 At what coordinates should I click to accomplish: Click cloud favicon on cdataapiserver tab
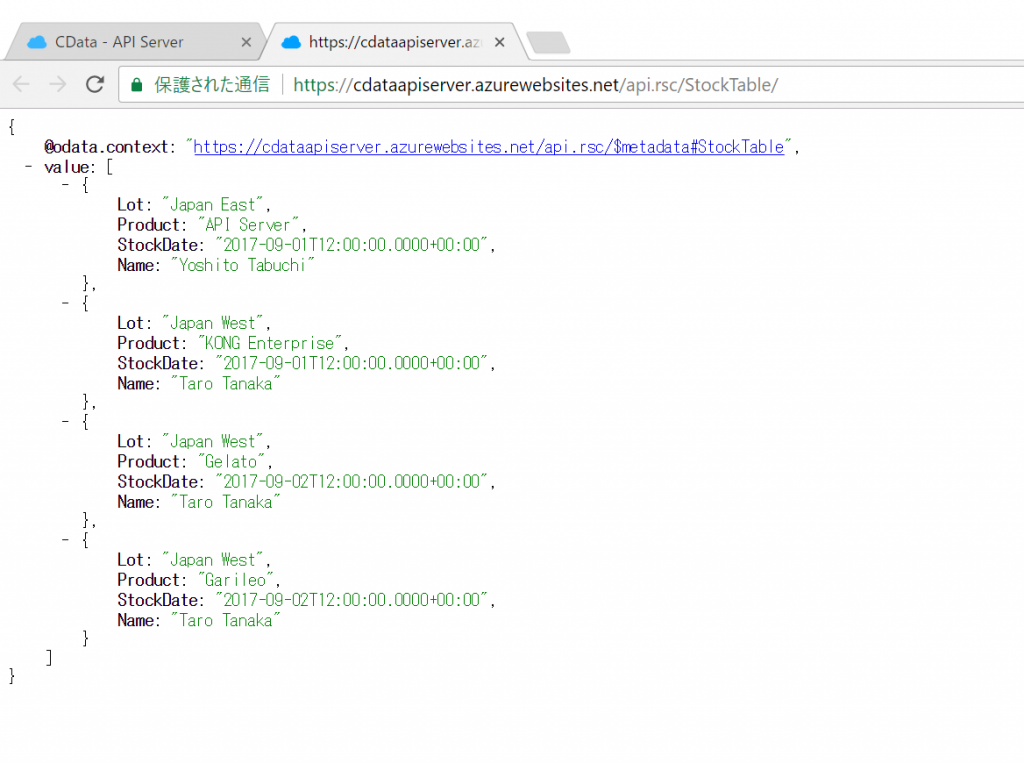coord(291,42)
